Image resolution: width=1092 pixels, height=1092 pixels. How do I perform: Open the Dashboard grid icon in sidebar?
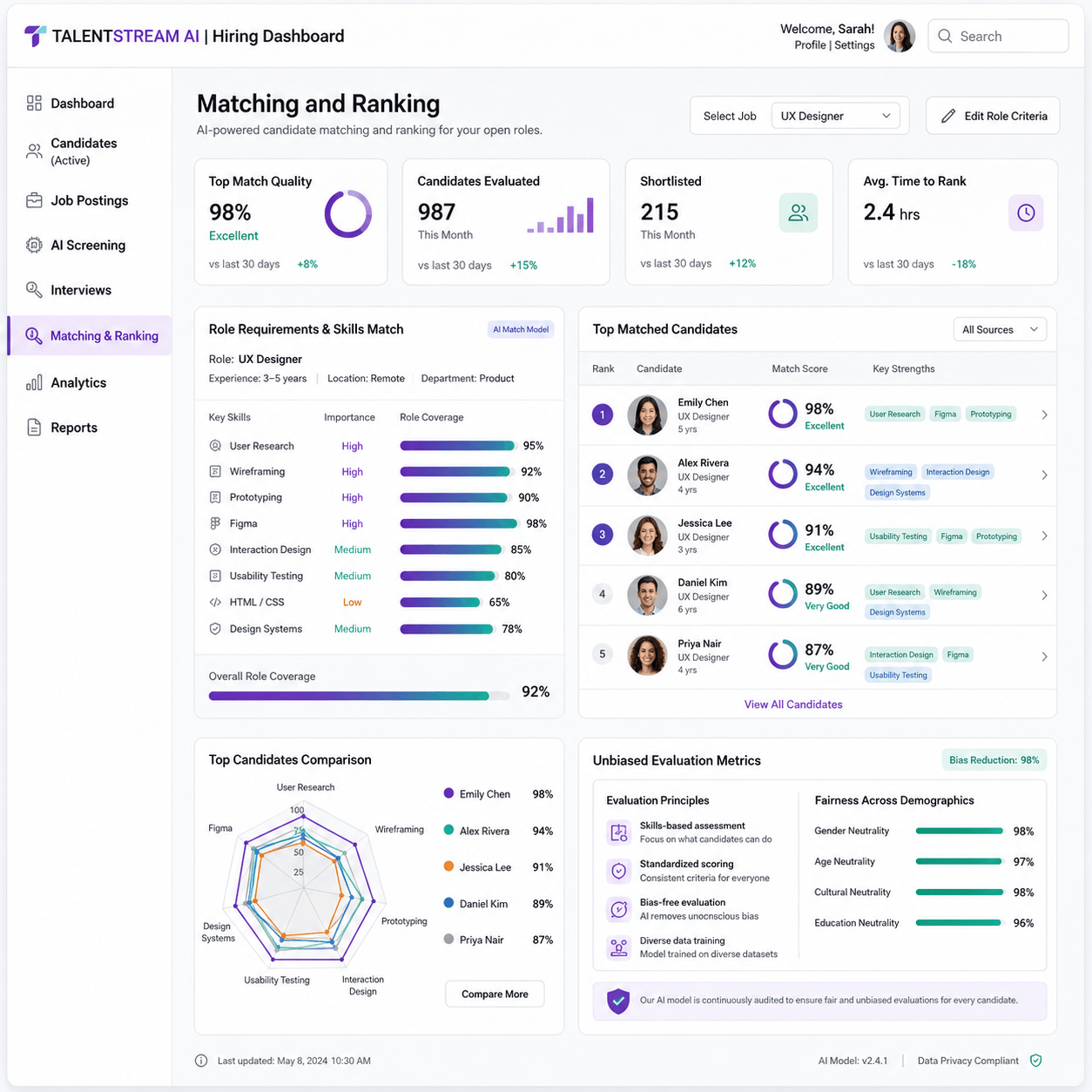(34, 103)
